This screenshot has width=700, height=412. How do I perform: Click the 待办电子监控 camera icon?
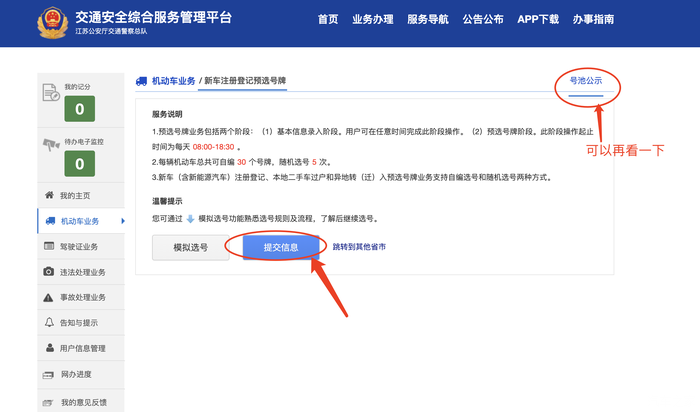(51, 146)
